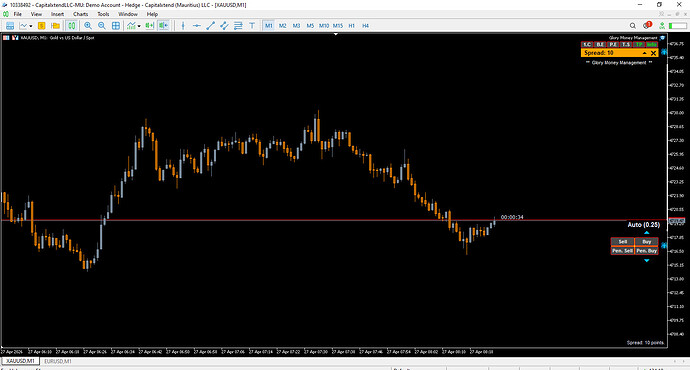Switch to M10 timeframe
690x370 pixels.
324,26
